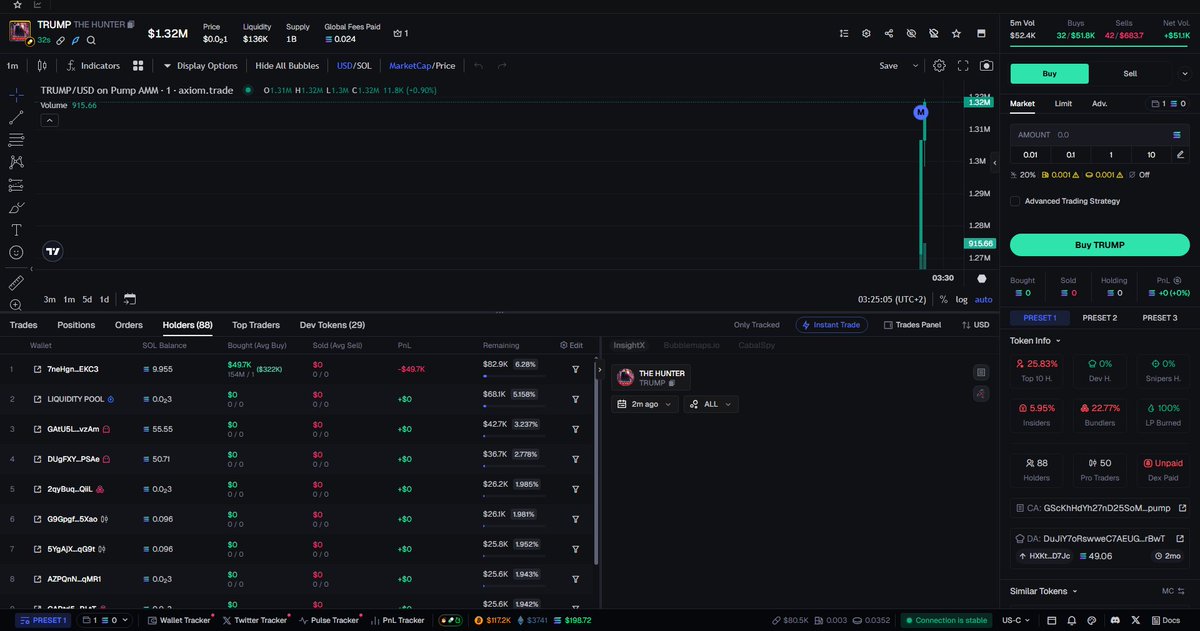This screenshot has width=1200, height=631.
Task: Select the trend line drawing tool
Action: [16, 117]
